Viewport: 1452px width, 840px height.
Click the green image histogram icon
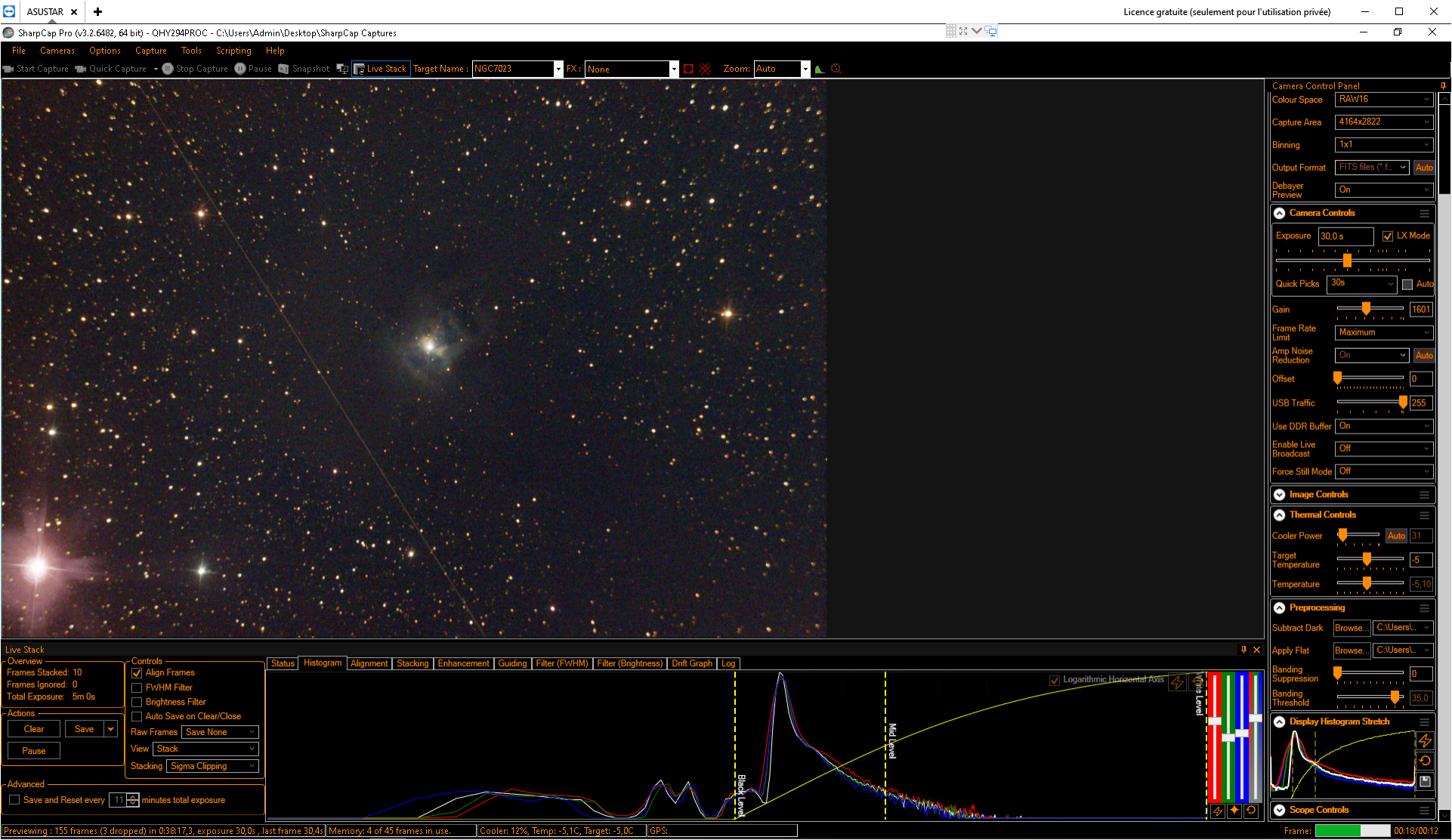(819, 69)
